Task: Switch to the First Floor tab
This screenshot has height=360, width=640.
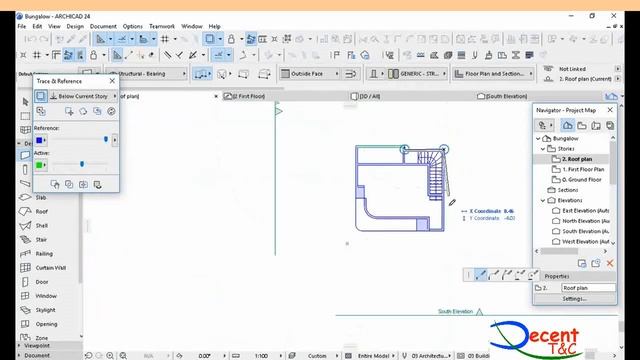Action: [x=248, y=96]
